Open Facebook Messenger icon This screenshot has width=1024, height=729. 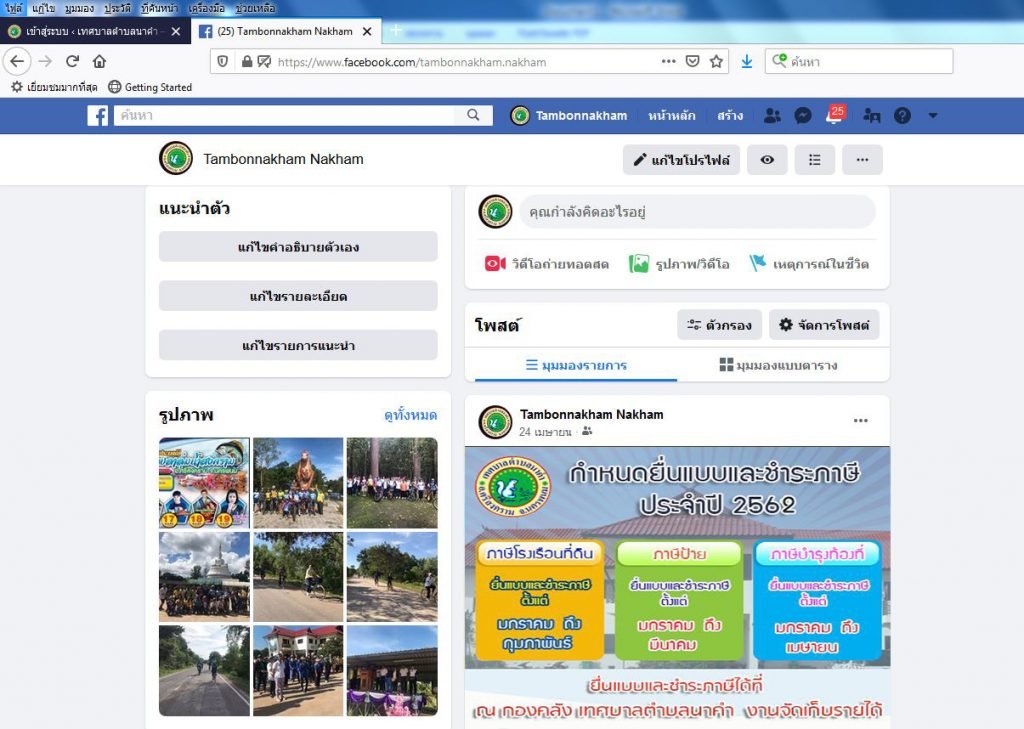pos(802,116)
